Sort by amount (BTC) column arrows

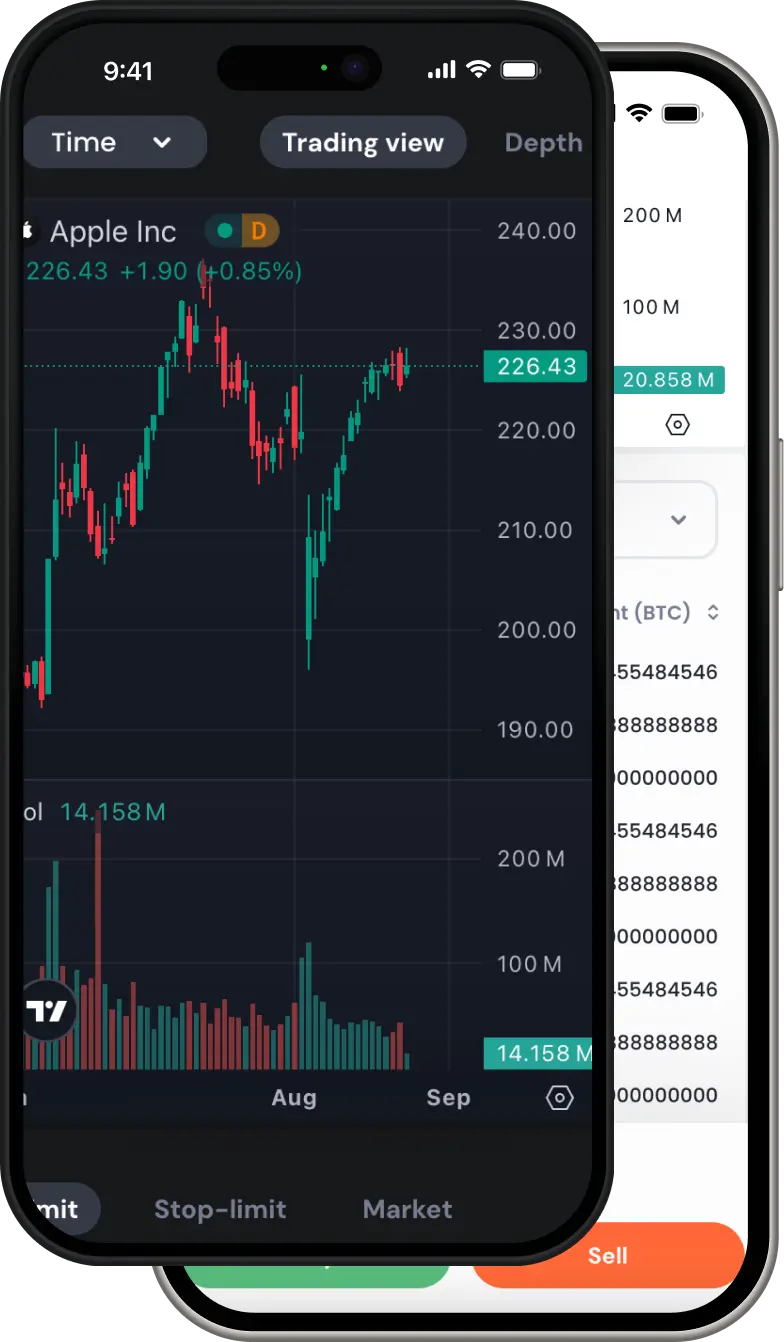coord(713,612)
